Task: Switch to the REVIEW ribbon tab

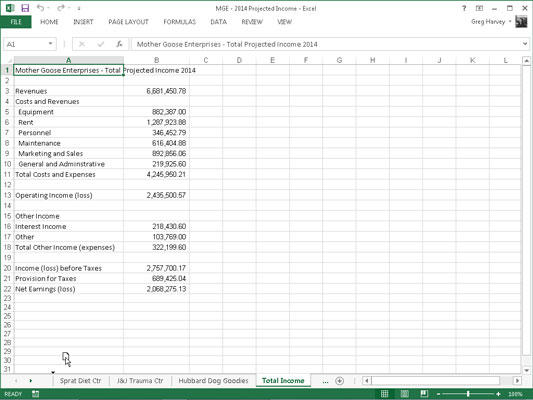Action: 252,22
